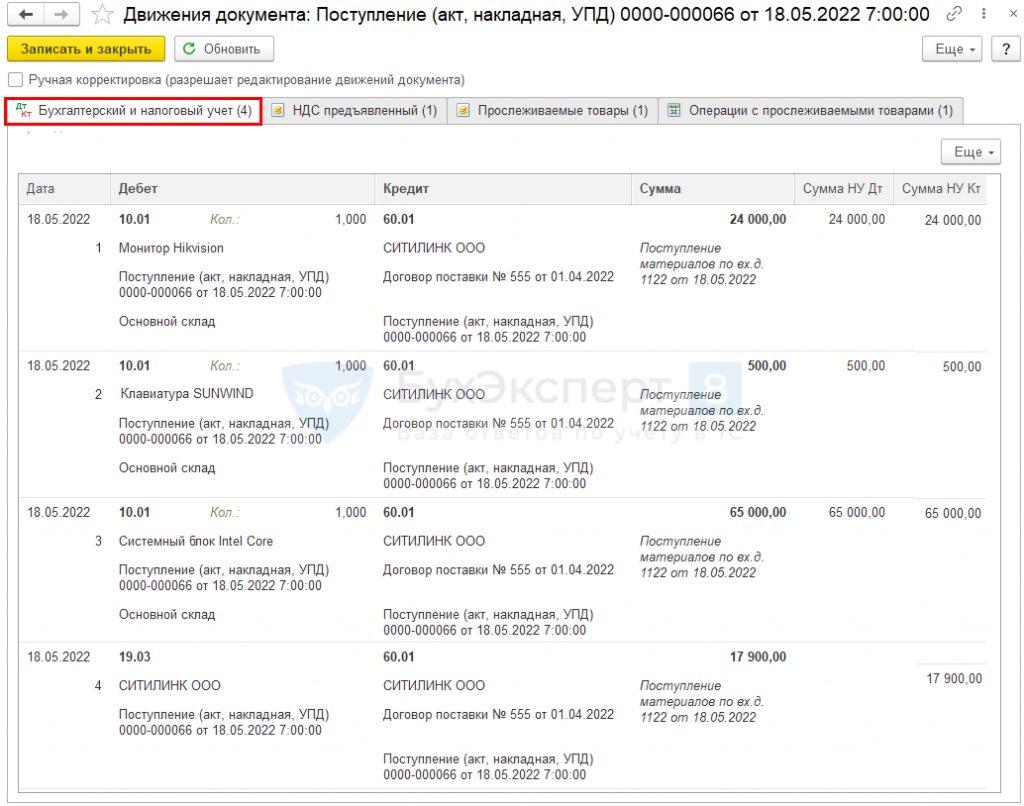The width and height of the screenshot is (1024, 806).
Task: Click the bold 500,00 Сумма value
Action: (x=767, y=366)
